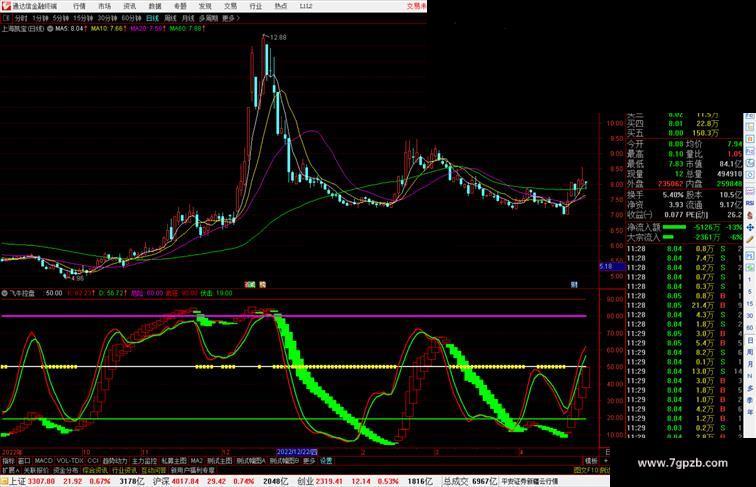Select the MACD indicator tab
Screen dimensions: 756x487
coord(43,461)
